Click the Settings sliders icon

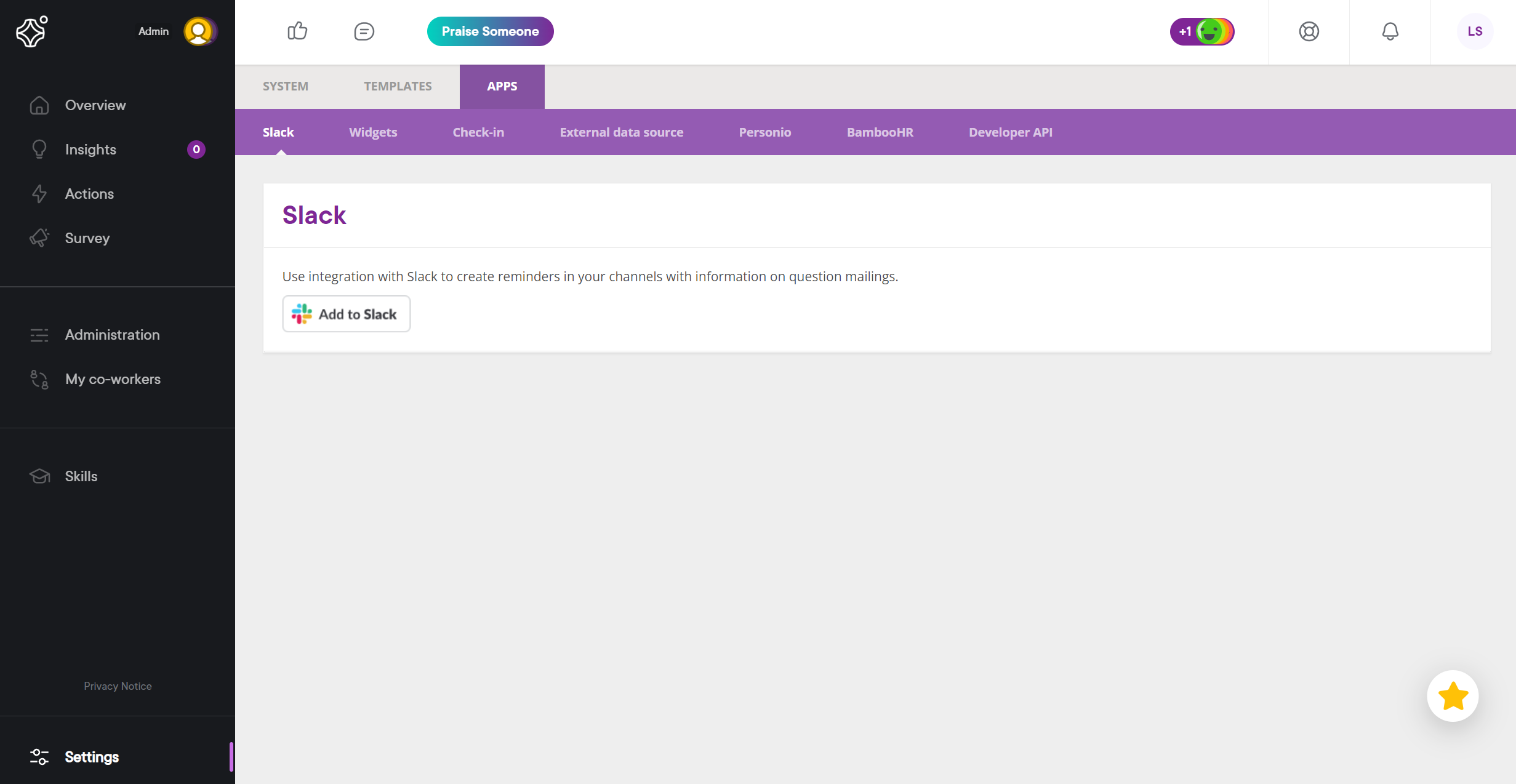click(39, 757)
